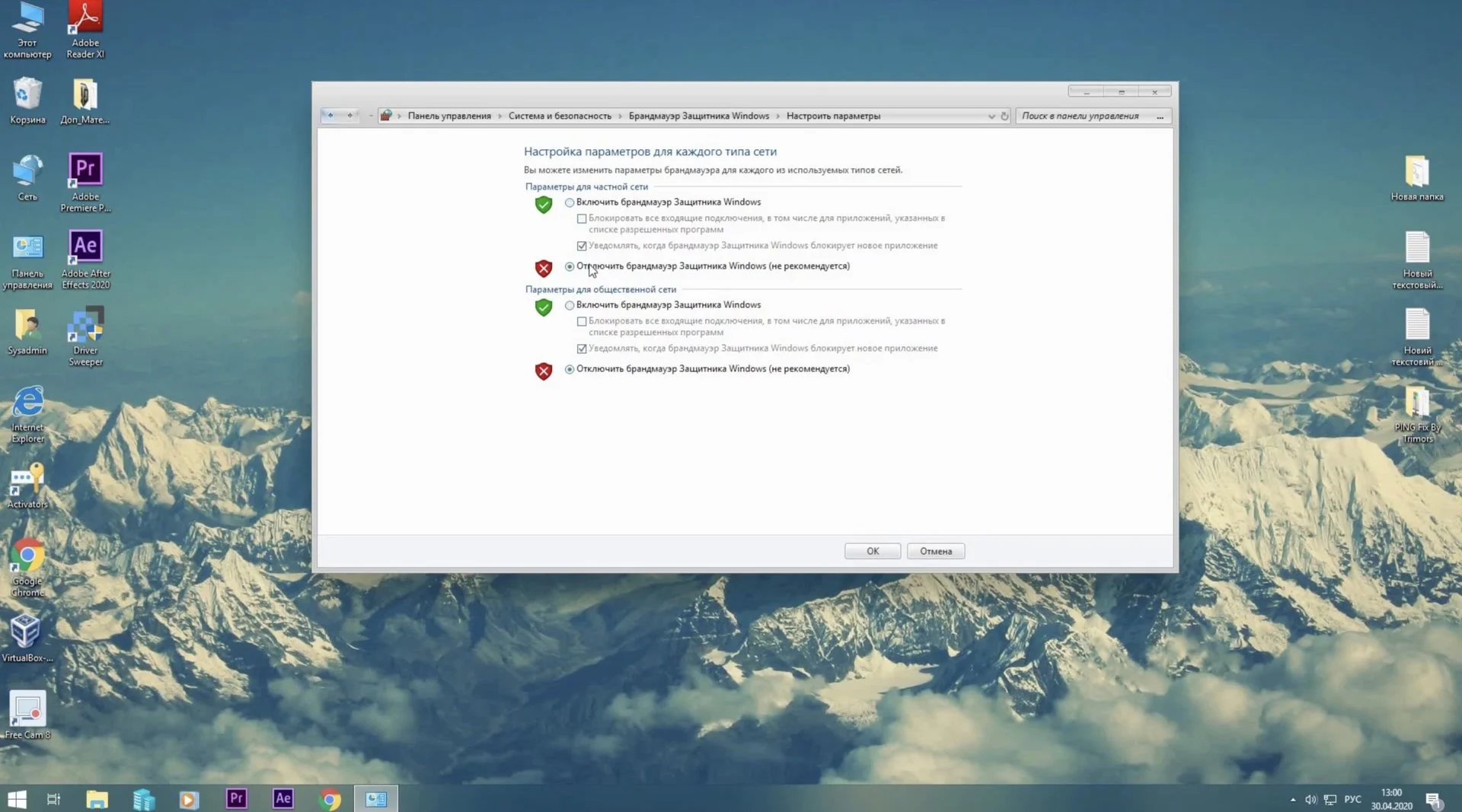Open VirtualBox desktop icon
1462x812 pixels.
(27, 638)
